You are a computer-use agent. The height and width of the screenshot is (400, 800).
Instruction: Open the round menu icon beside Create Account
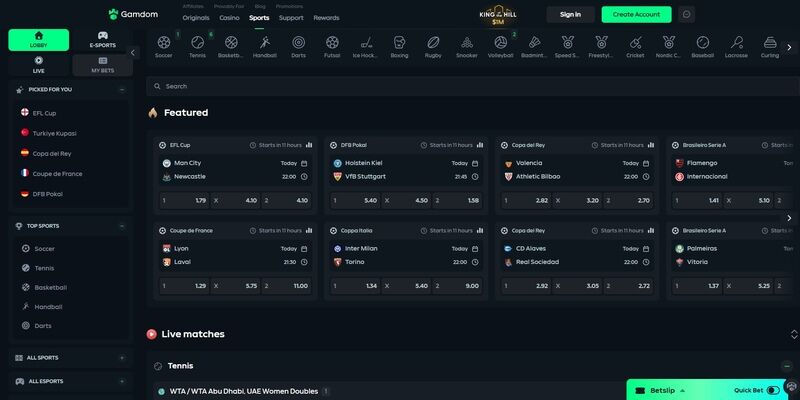[x=686, y=14]
